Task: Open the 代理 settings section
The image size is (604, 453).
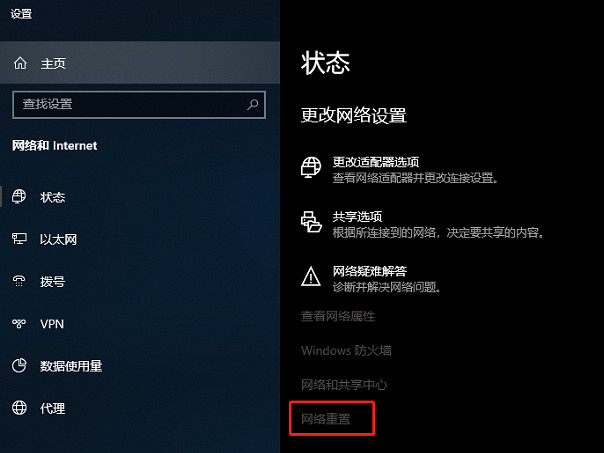Action: (140, 408)
